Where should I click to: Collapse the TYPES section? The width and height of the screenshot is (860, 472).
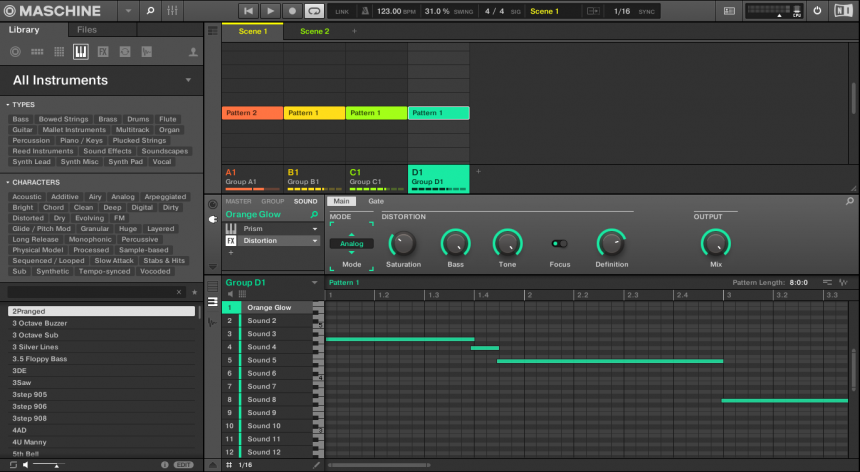7,104
